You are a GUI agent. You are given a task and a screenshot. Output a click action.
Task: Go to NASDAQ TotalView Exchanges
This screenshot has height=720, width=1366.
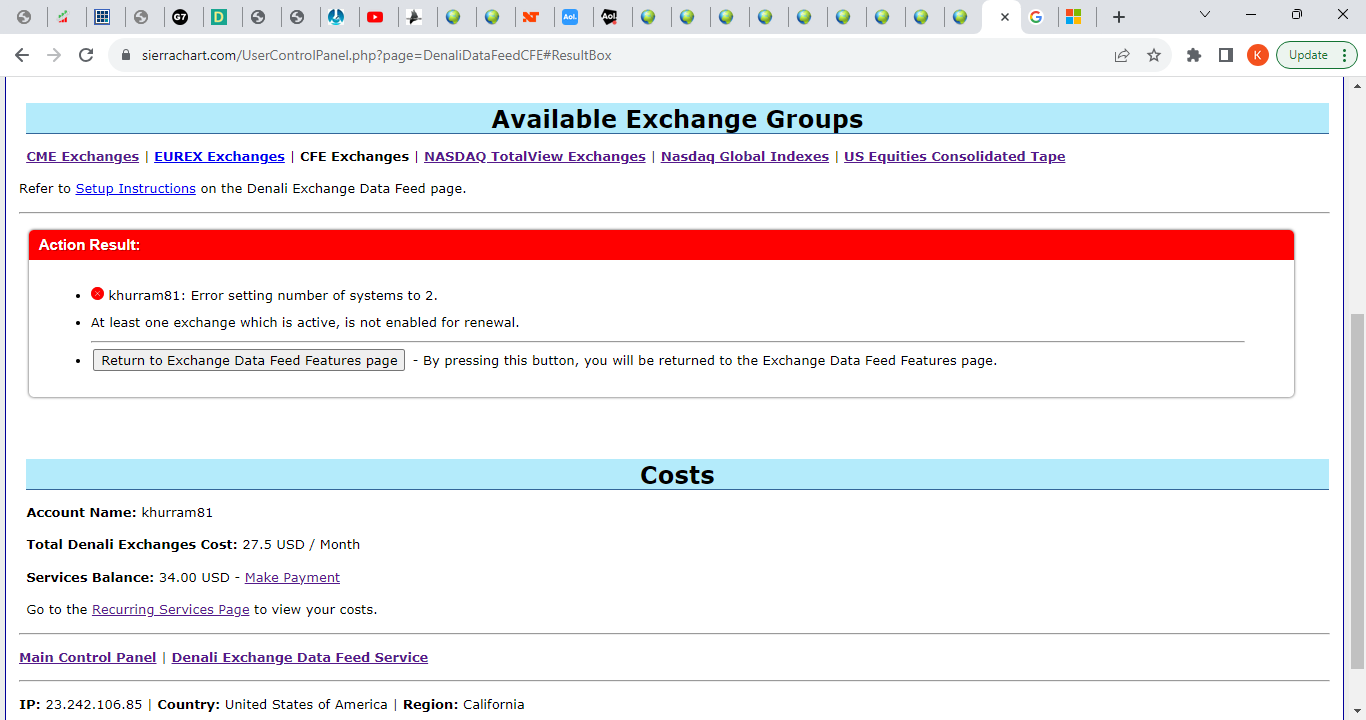pyautogui.click(x=534, y=156)
